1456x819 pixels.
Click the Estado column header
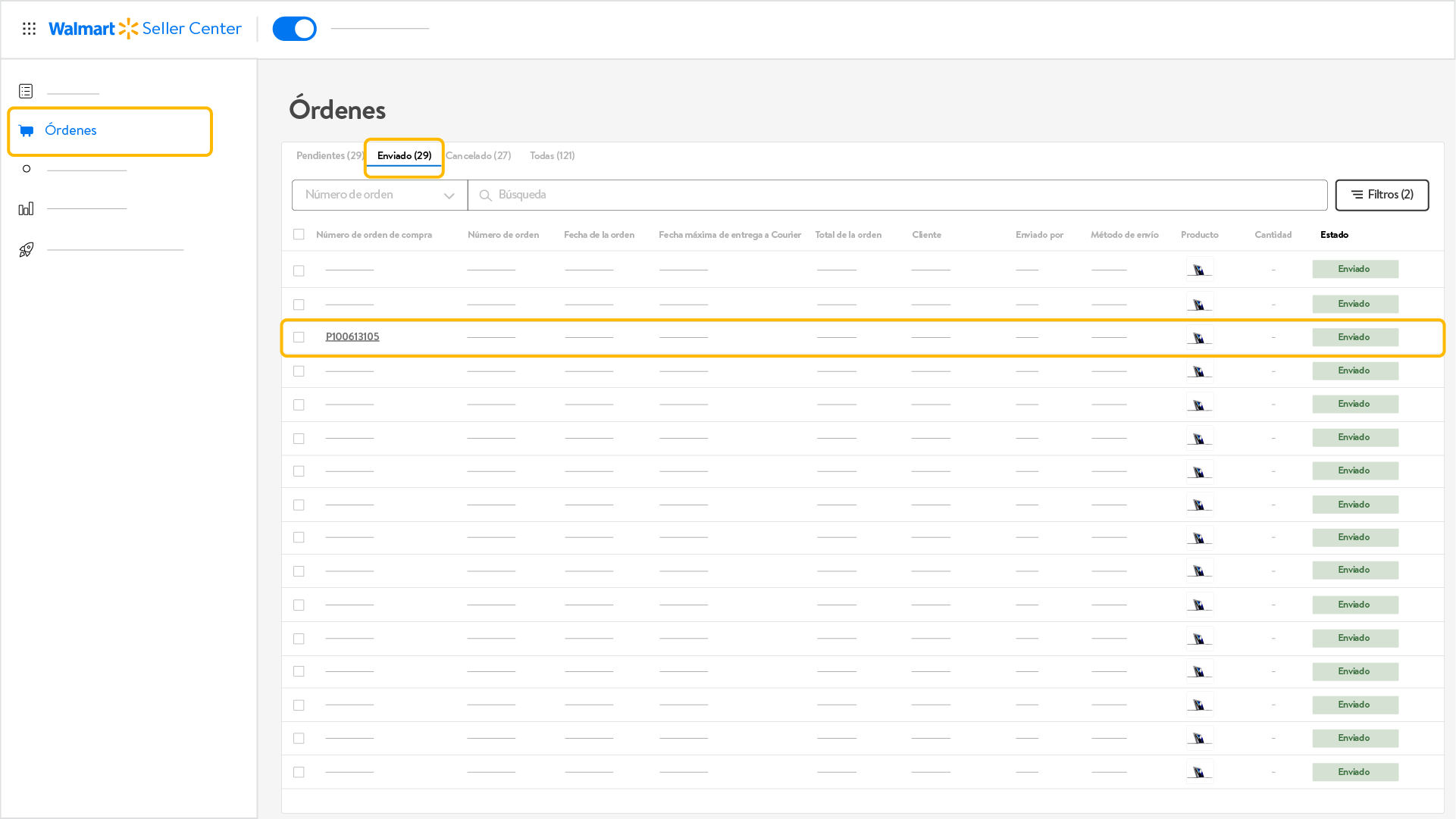pos(1334,235)
